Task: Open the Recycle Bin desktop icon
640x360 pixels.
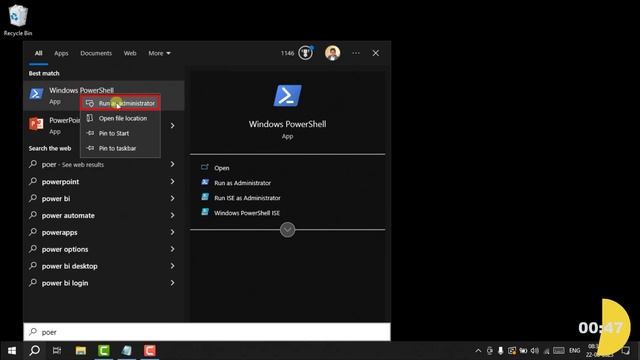Action: pyautogui.click(x=18, y=20)
